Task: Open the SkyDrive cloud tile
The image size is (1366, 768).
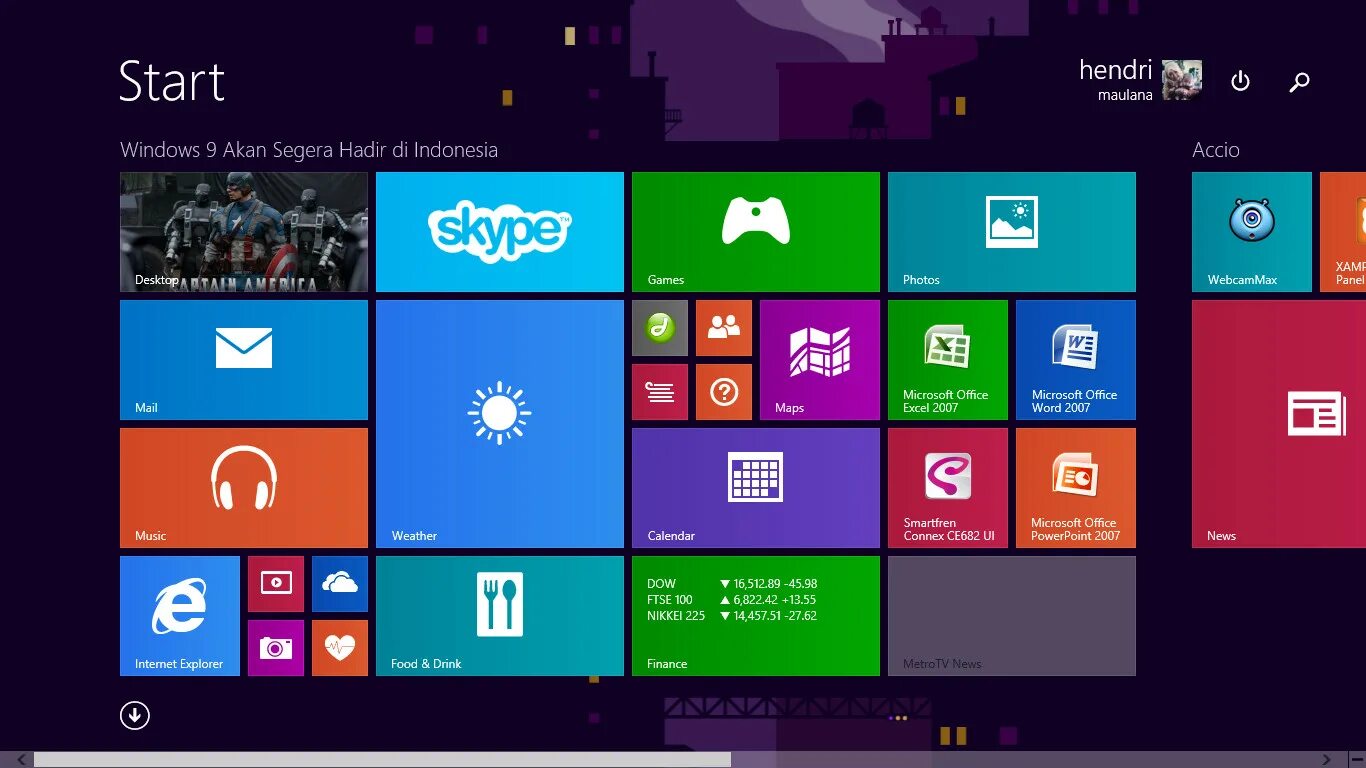Action: click(339, 584)
